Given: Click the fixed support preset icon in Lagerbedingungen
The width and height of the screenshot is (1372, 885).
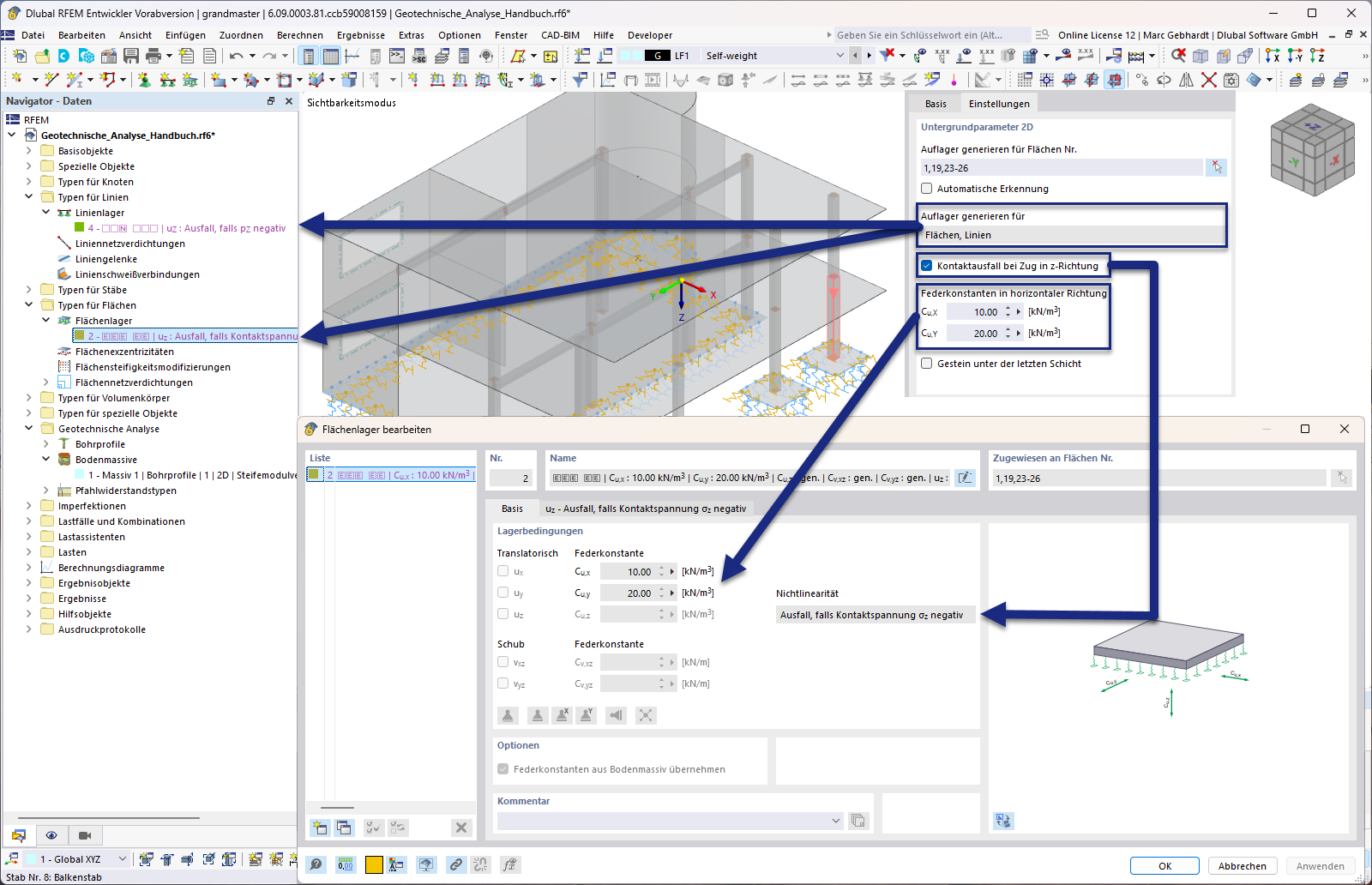Looking at the screenshot, I should (x=508, y=714).
